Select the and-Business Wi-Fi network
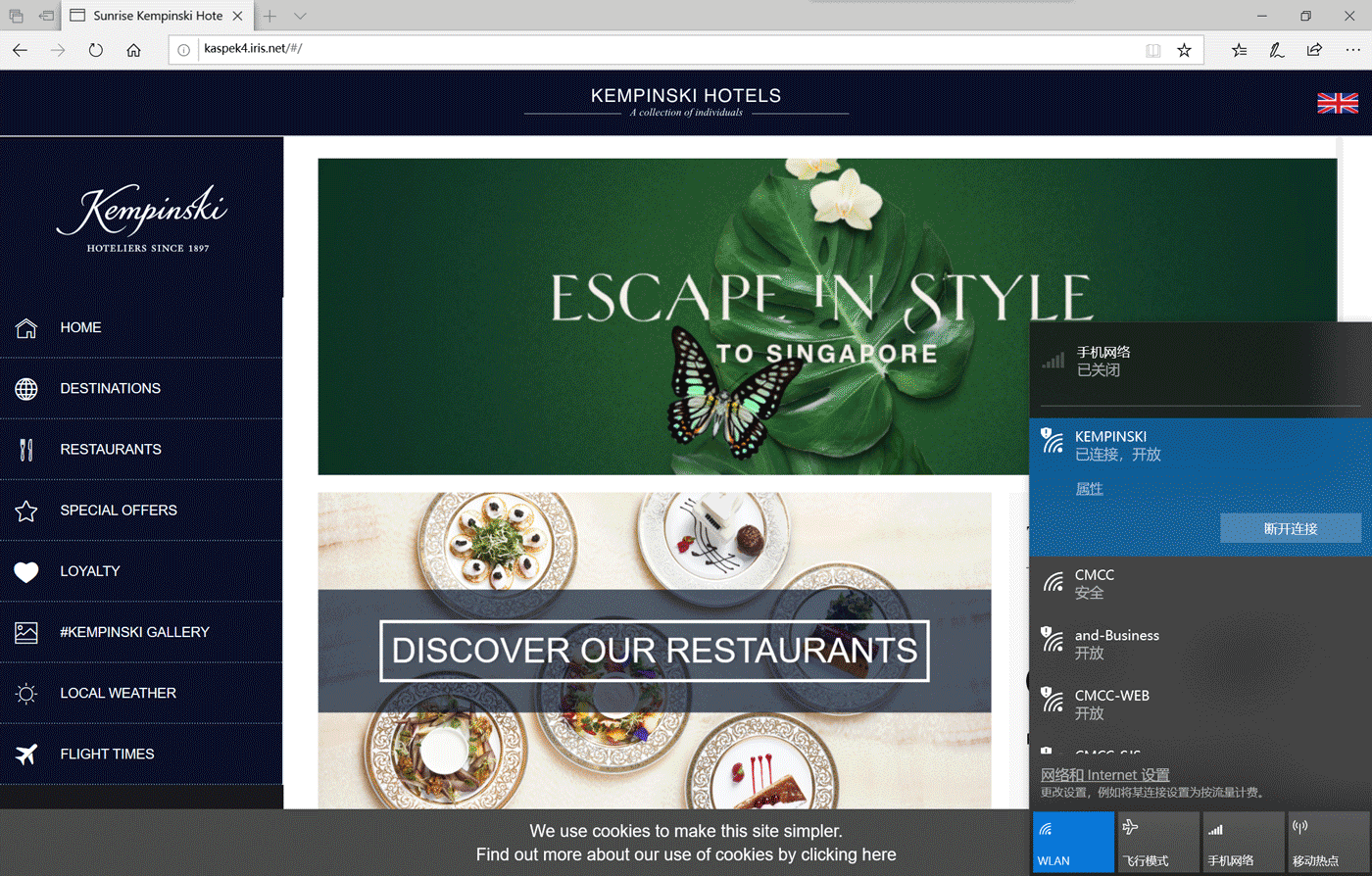1372x876 pixels. (x=1200, y=644)
